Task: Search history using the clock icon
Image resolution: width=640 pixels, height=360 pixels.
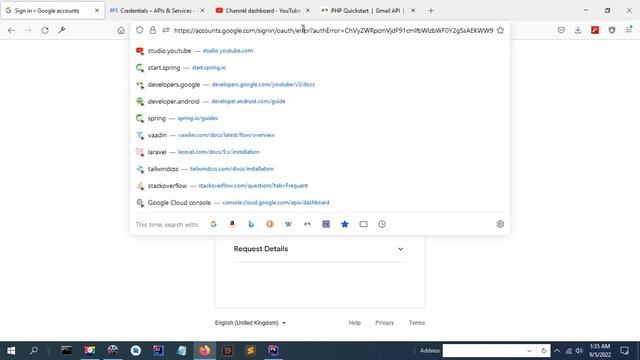Action: (382, 224)
